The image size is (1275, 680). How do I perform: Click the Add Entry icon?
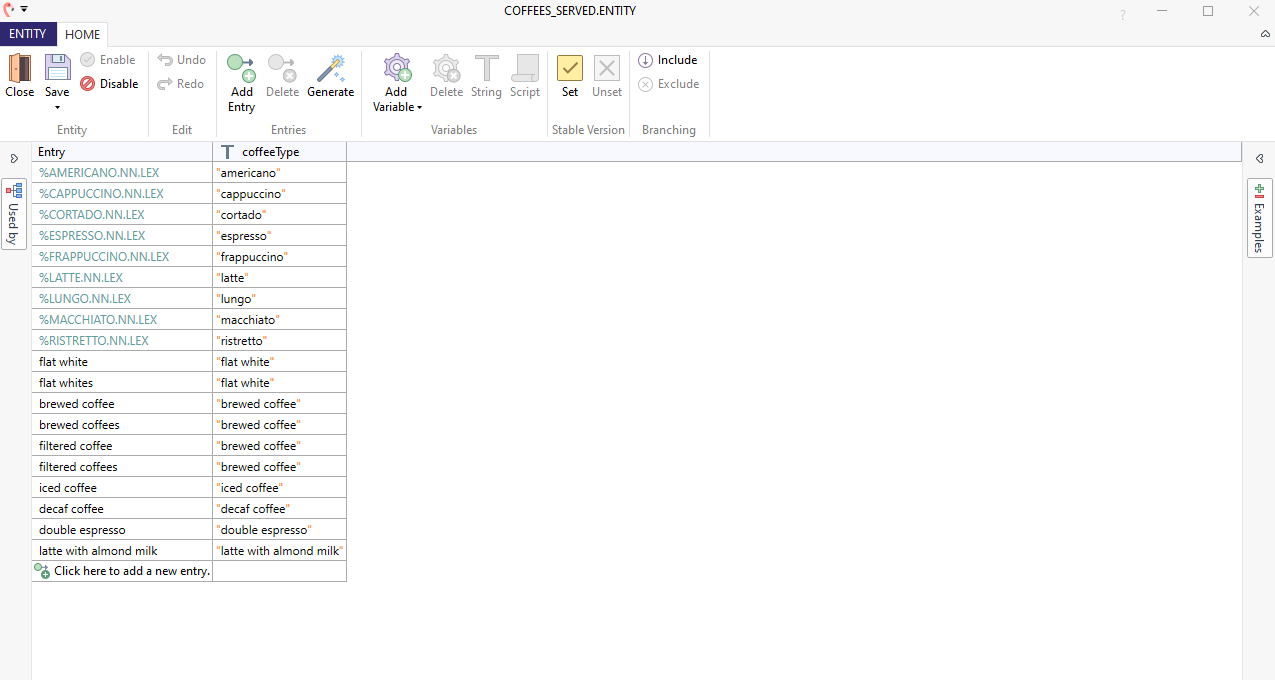tap(241, 68)
